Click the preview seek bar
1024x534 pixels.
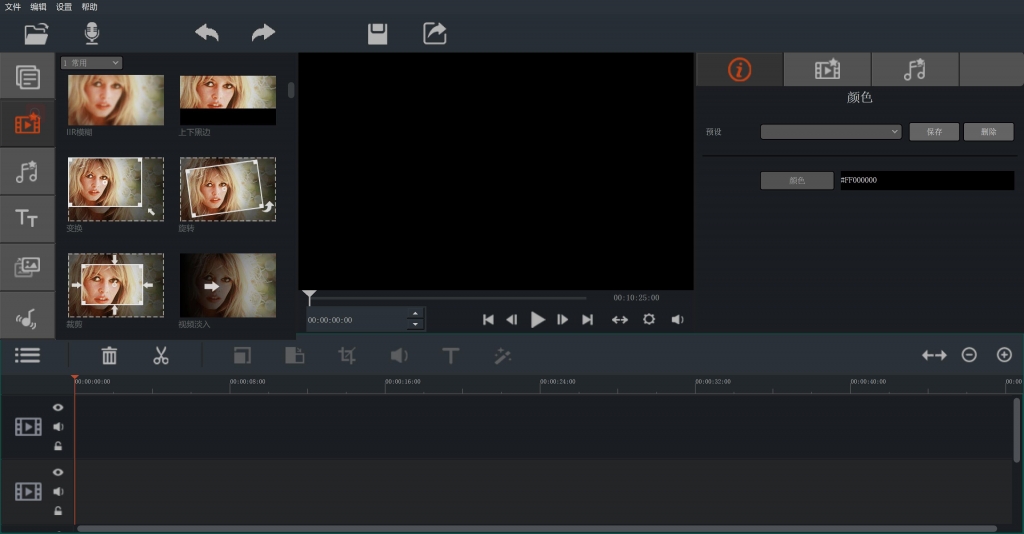click(448, 298)
